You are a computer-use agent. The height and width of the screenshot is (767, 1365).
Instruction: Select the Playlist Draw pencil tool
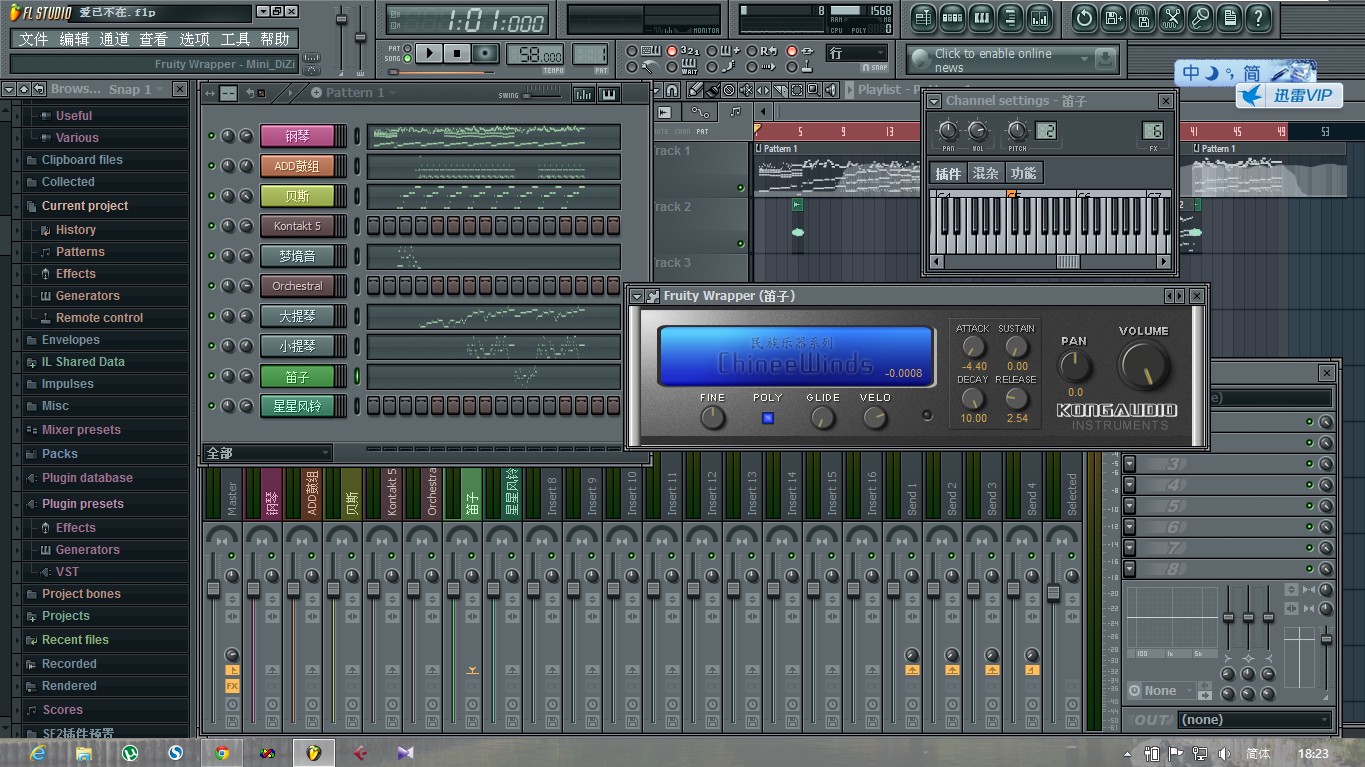point(697,90)
